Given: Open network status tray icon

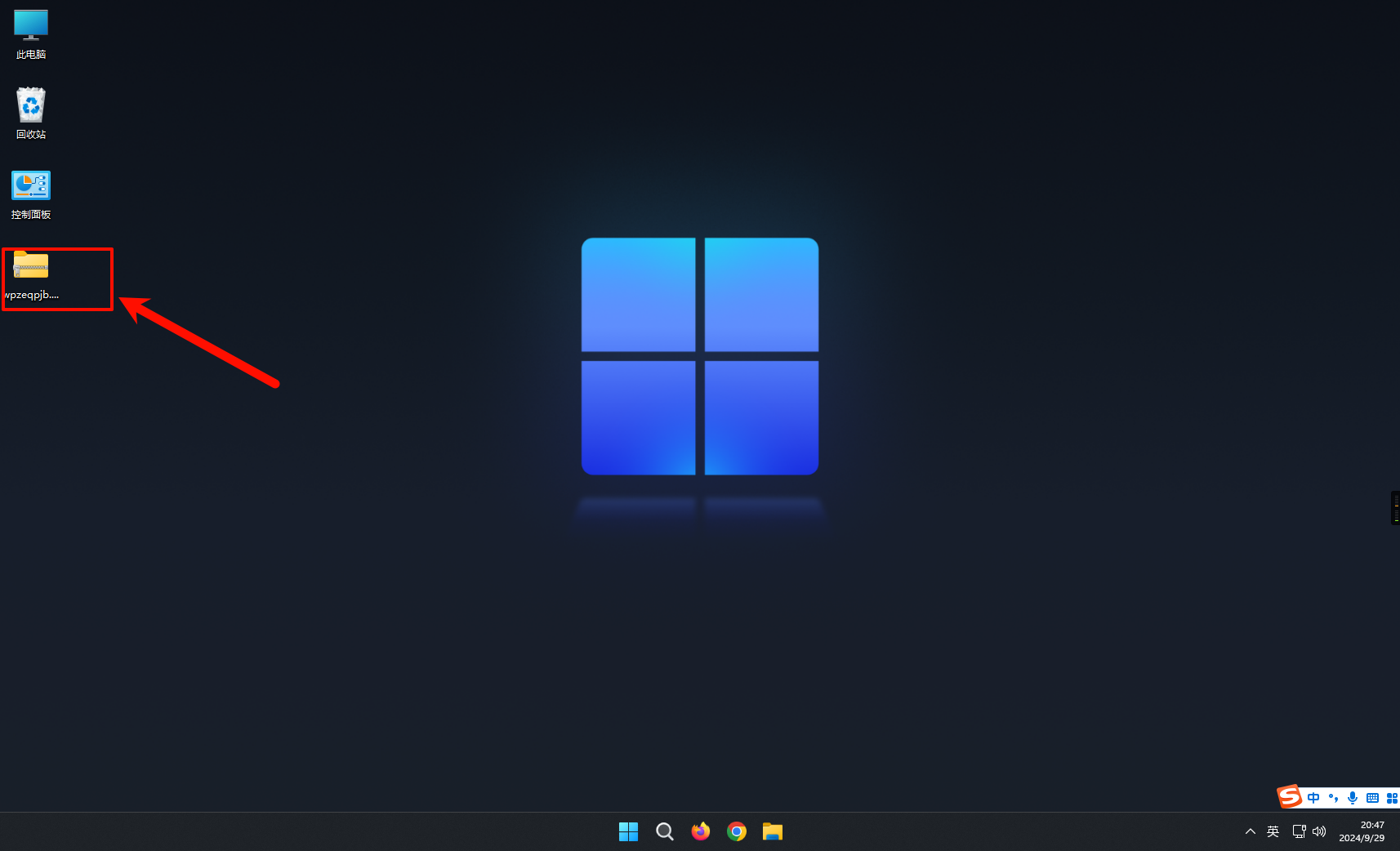Looking at the screenshot, I should coord(1299,831).
